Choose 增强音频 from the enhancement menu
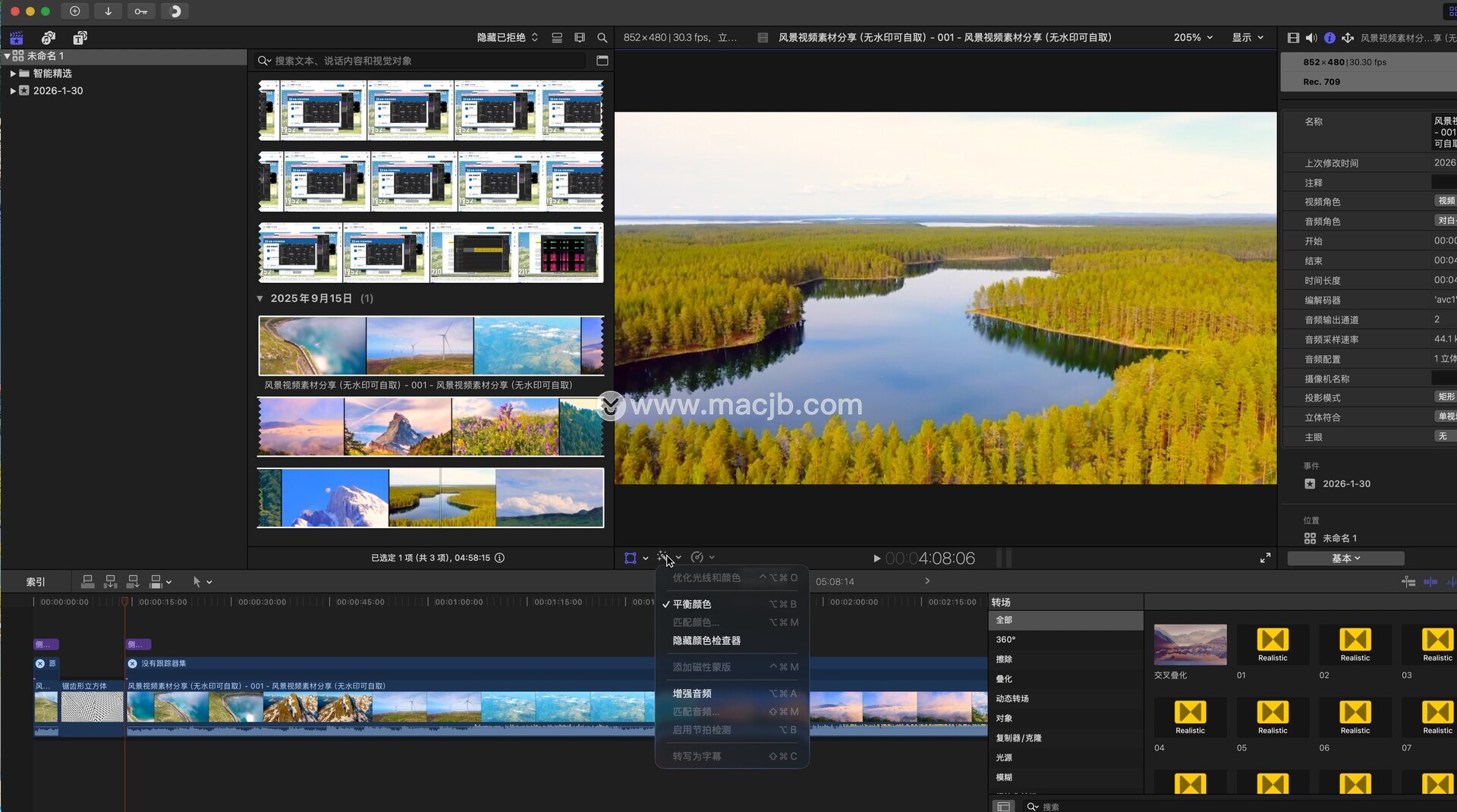Viewport: 1457px width, 812px height. click(691, 694)
